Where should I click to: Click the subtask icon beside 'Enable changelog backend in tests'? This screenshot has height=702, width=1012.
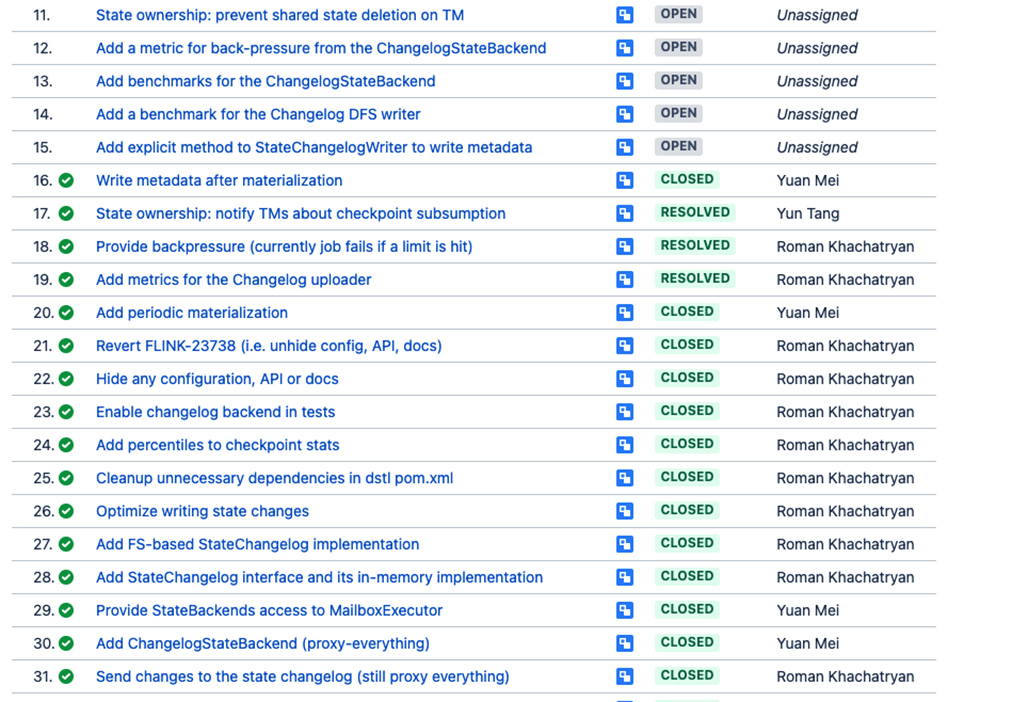pos(624,411)
